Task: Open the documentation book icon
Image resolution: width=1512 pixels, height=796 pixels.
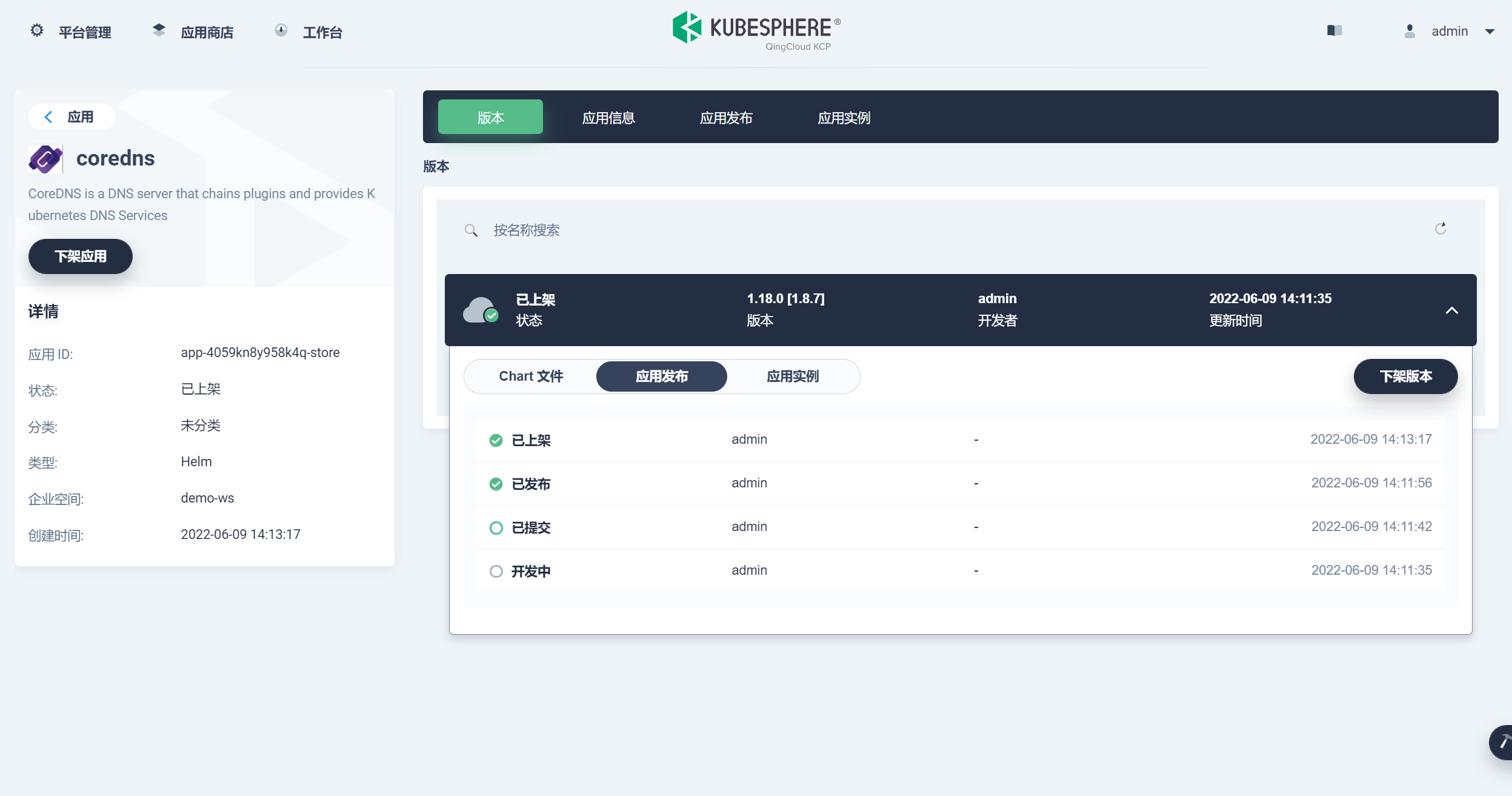Action: tap(1334, 30)
